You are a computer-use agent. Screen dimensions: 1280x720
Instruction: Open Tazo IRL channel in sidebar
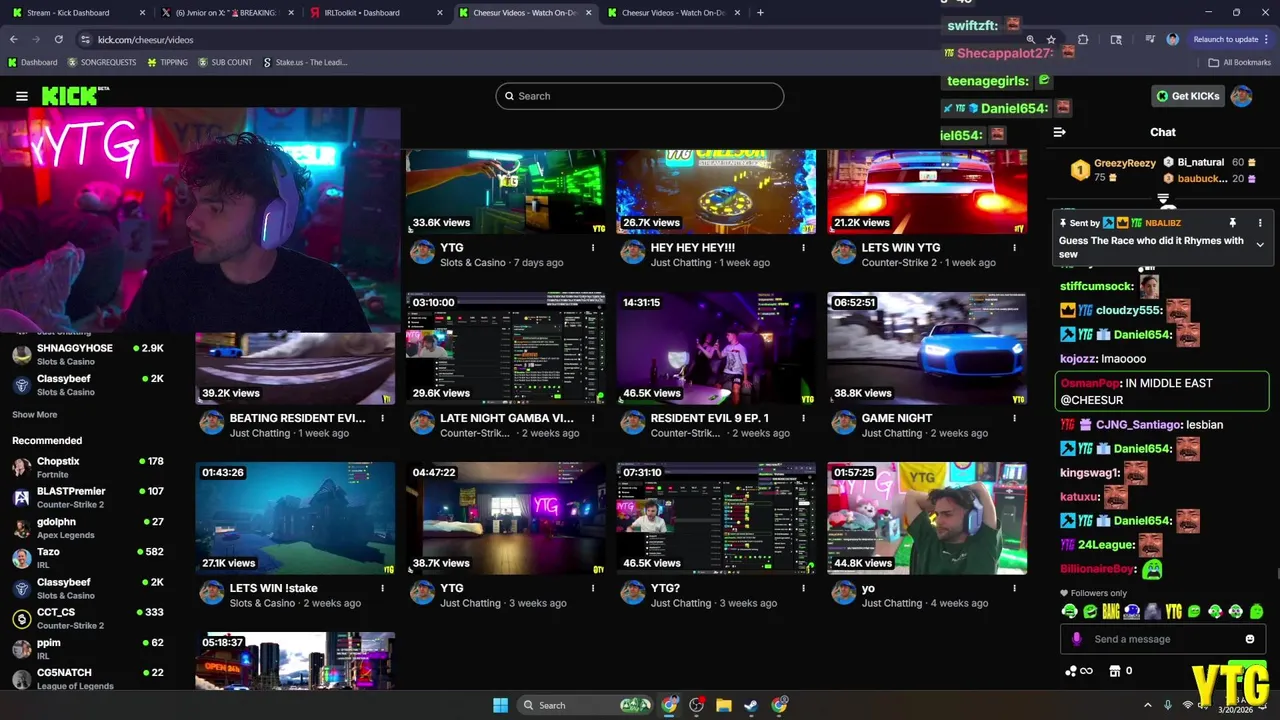[x=87, y=558]
